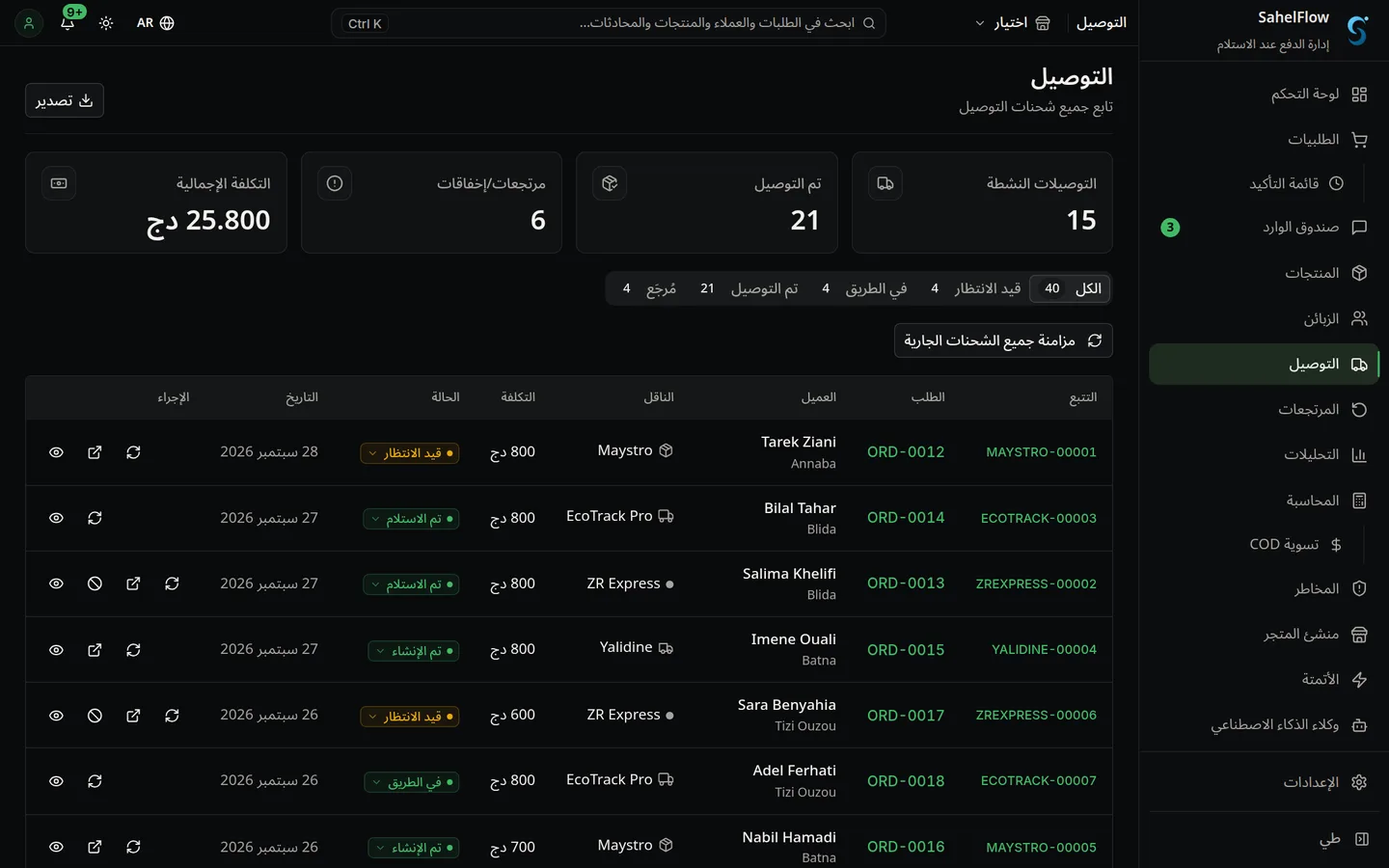The height and width of the screenshot is (868, 1389).
Task: Open المنتجات in sidebar
Action: tap(1264, 273)
